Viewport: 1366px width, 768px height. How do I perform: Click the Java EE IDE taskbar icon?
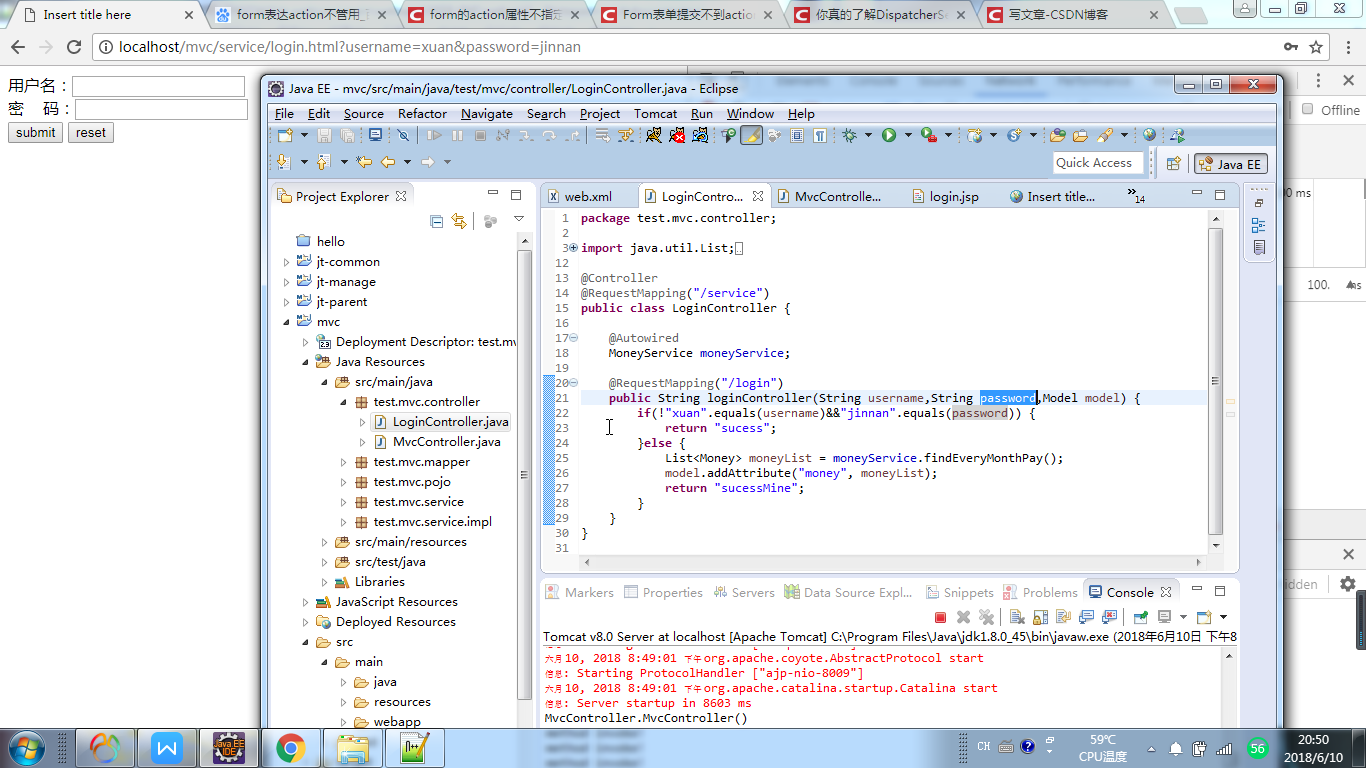(229, 747)
